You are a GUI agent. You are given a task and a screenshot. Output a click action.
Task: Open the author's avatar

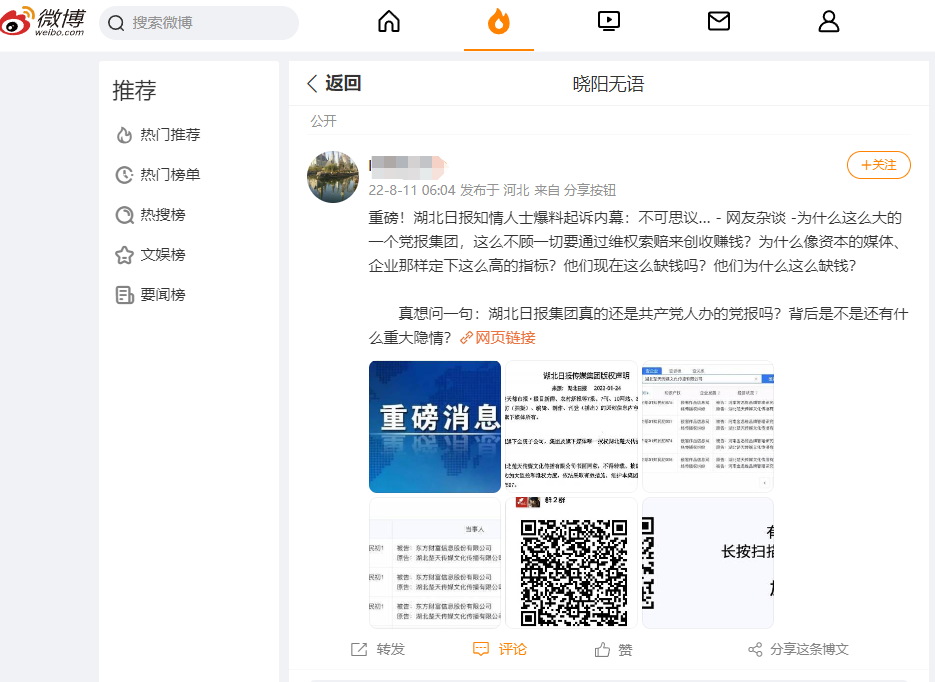333,176
